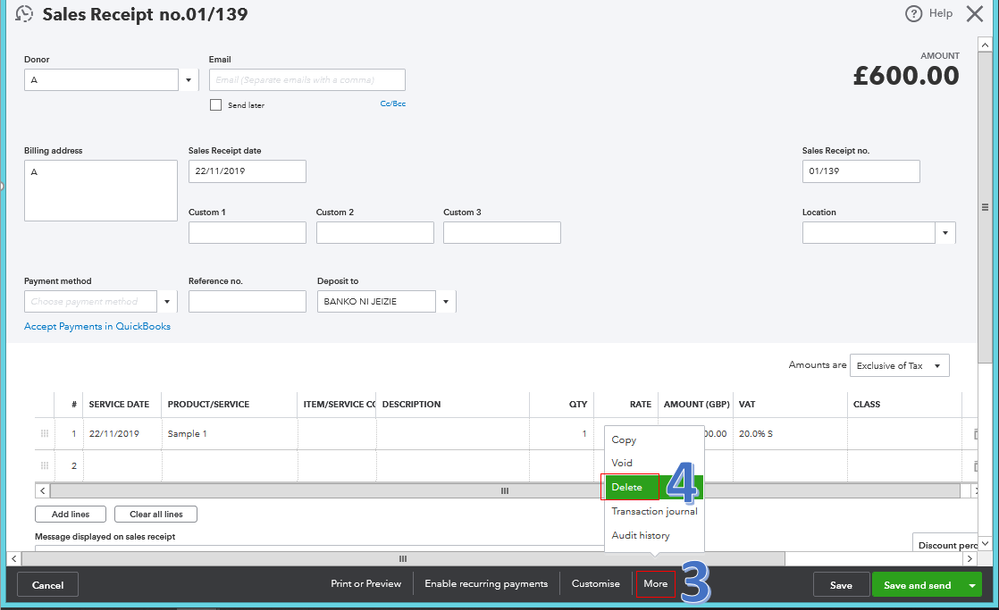Delete line 2 with trash icon
This screenshot has width=999, height=610.
975,466
